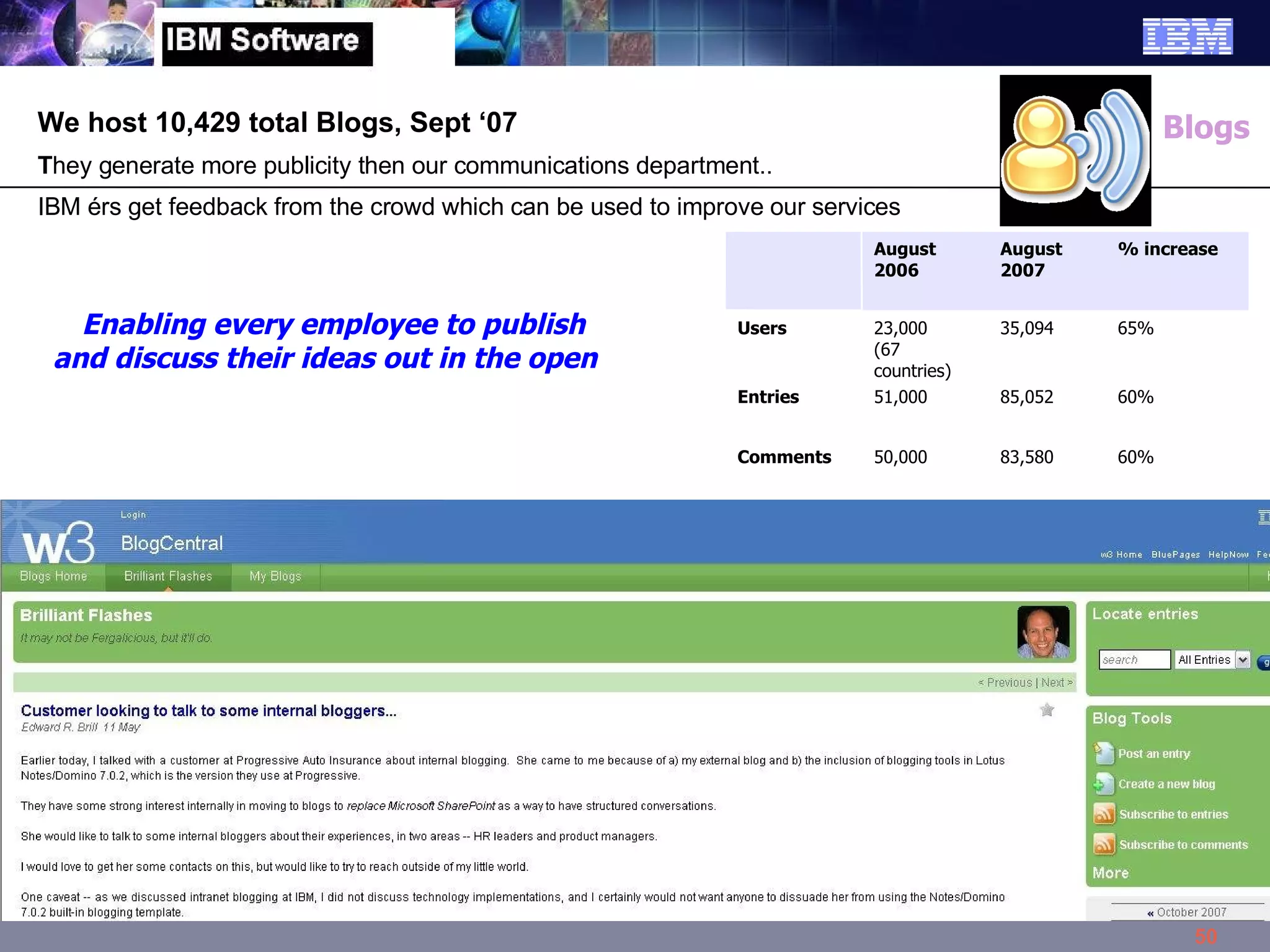Click slide number 50
Image resolution: width=1270 pixels, height=952 pixels.
tap(1206, 937)
